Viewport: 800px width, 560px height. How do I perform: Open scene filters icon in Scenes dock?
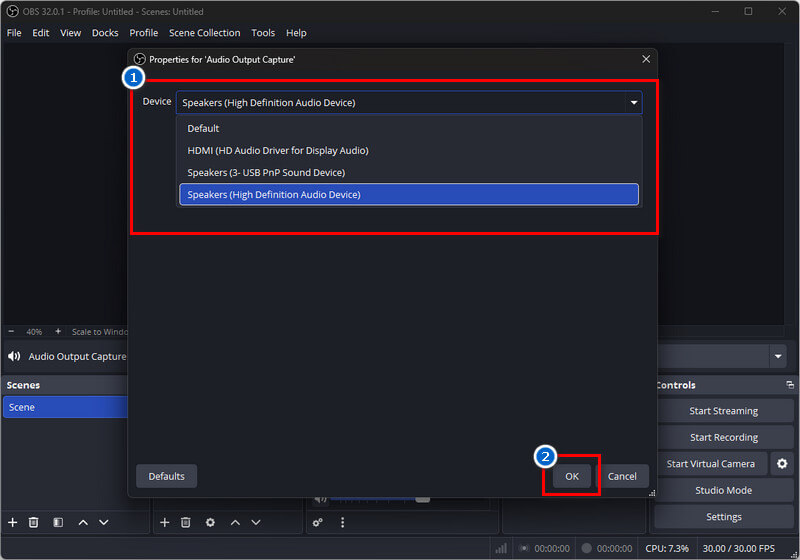click(x=58, y=522)
